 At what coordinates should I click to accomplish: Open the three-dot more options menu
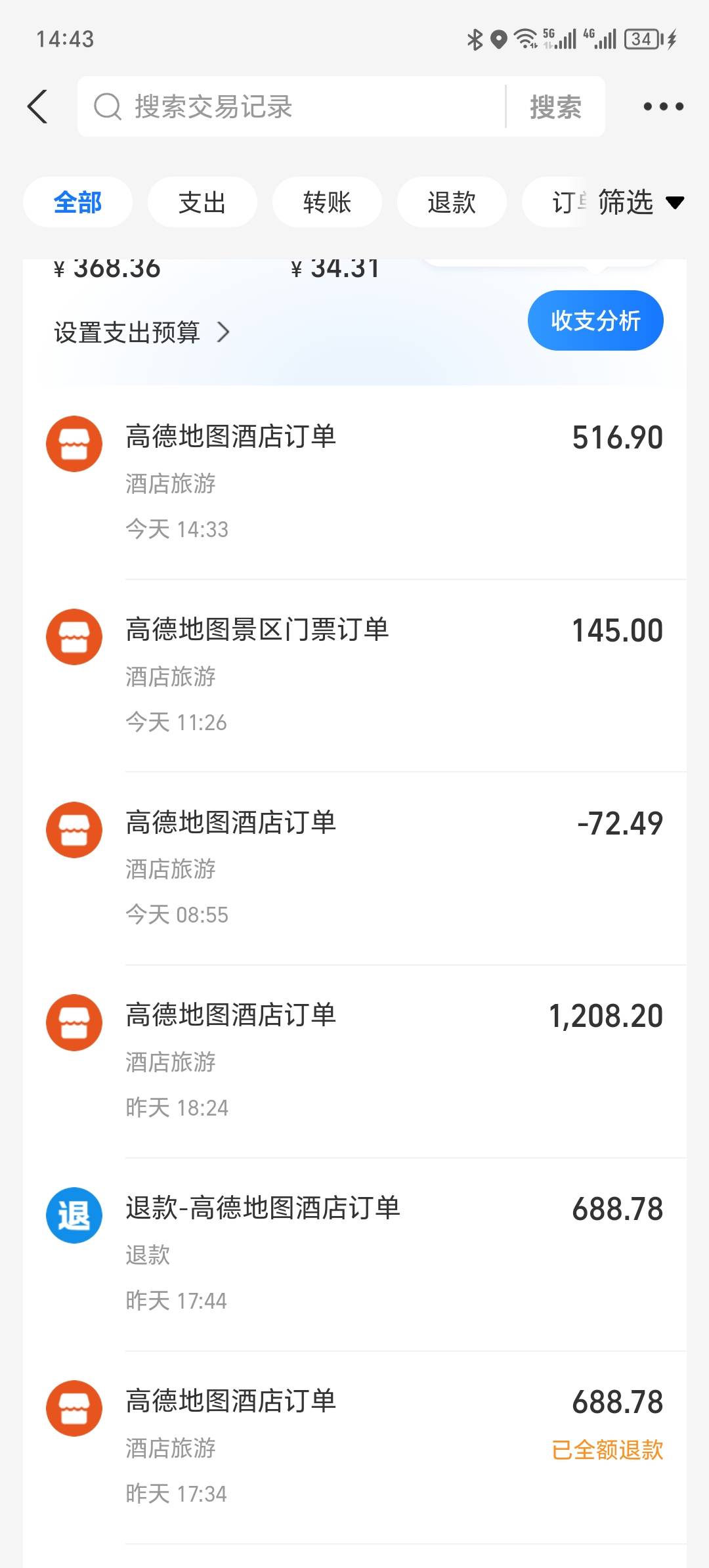point(663,106)
